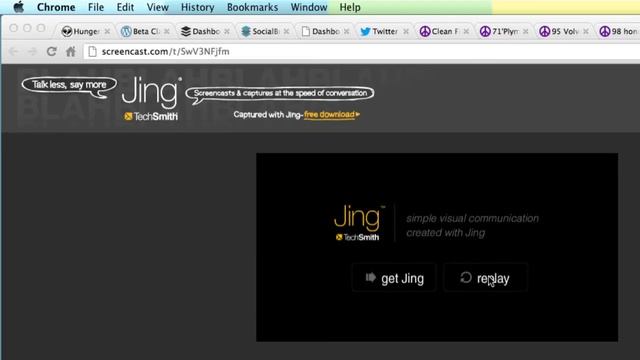Open the History menu
The height and width of the screenshot is (360, 640).
tap(198, 7)
